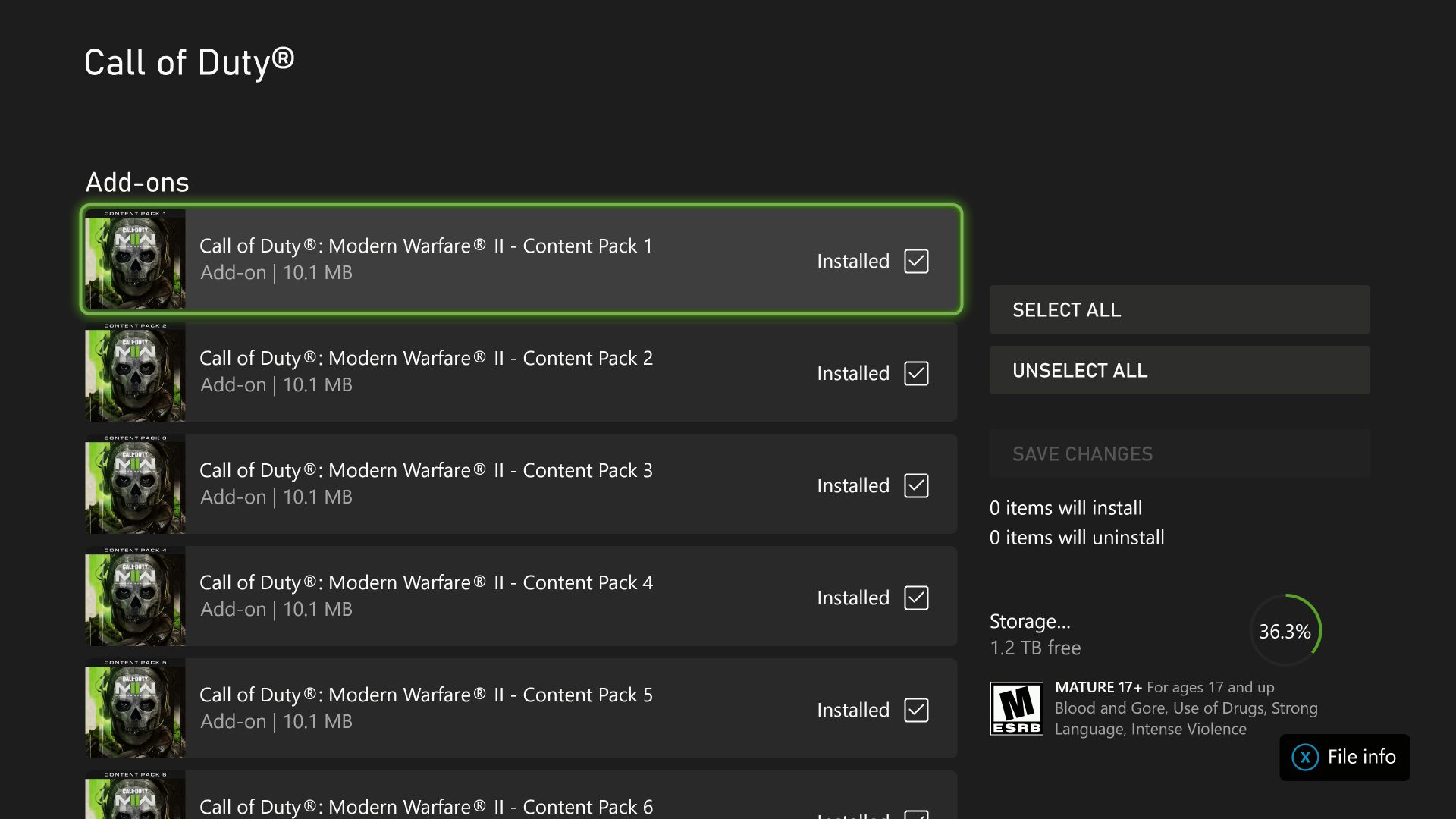Click the SELECT ALL button
This screenshot has width=1456, height=819.
pyautogui.click(x=1179, y=309)
